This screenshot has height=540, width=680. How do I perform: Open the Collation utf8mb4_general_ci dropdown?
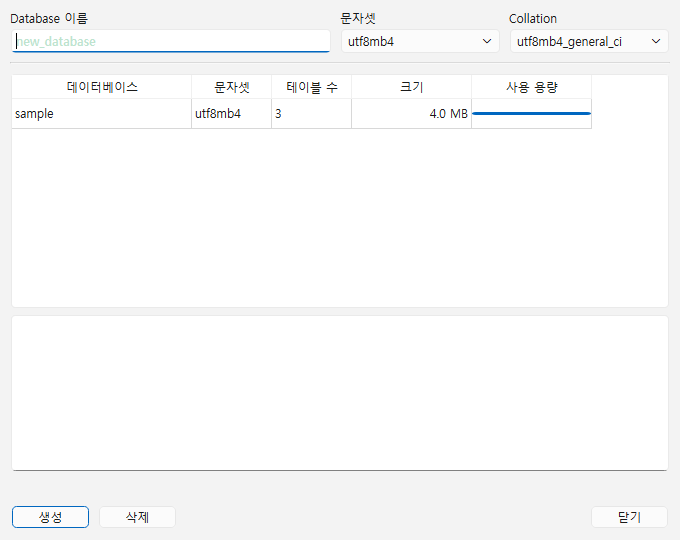pos(589,41)
